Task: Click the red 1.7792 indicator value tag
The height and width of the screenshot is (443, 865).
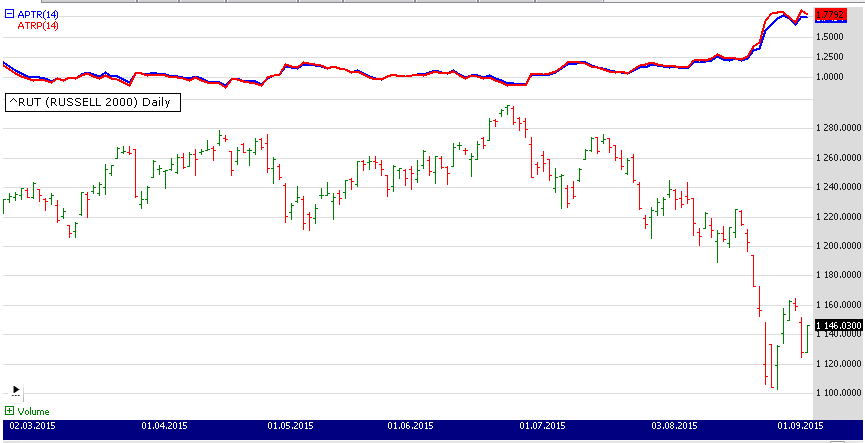Action: pos(832,14)
